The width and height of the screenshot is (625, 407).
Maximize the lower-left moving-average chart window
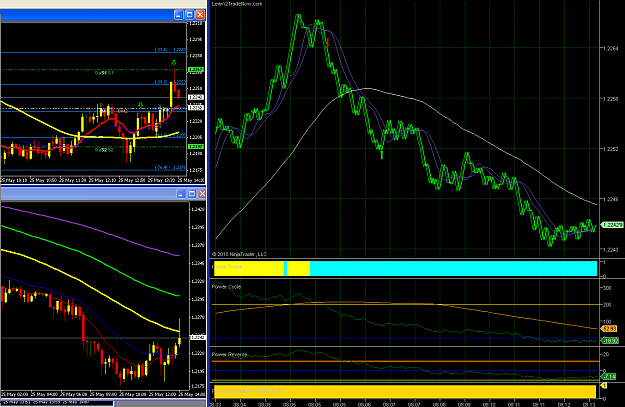click(x=192, y=194)
